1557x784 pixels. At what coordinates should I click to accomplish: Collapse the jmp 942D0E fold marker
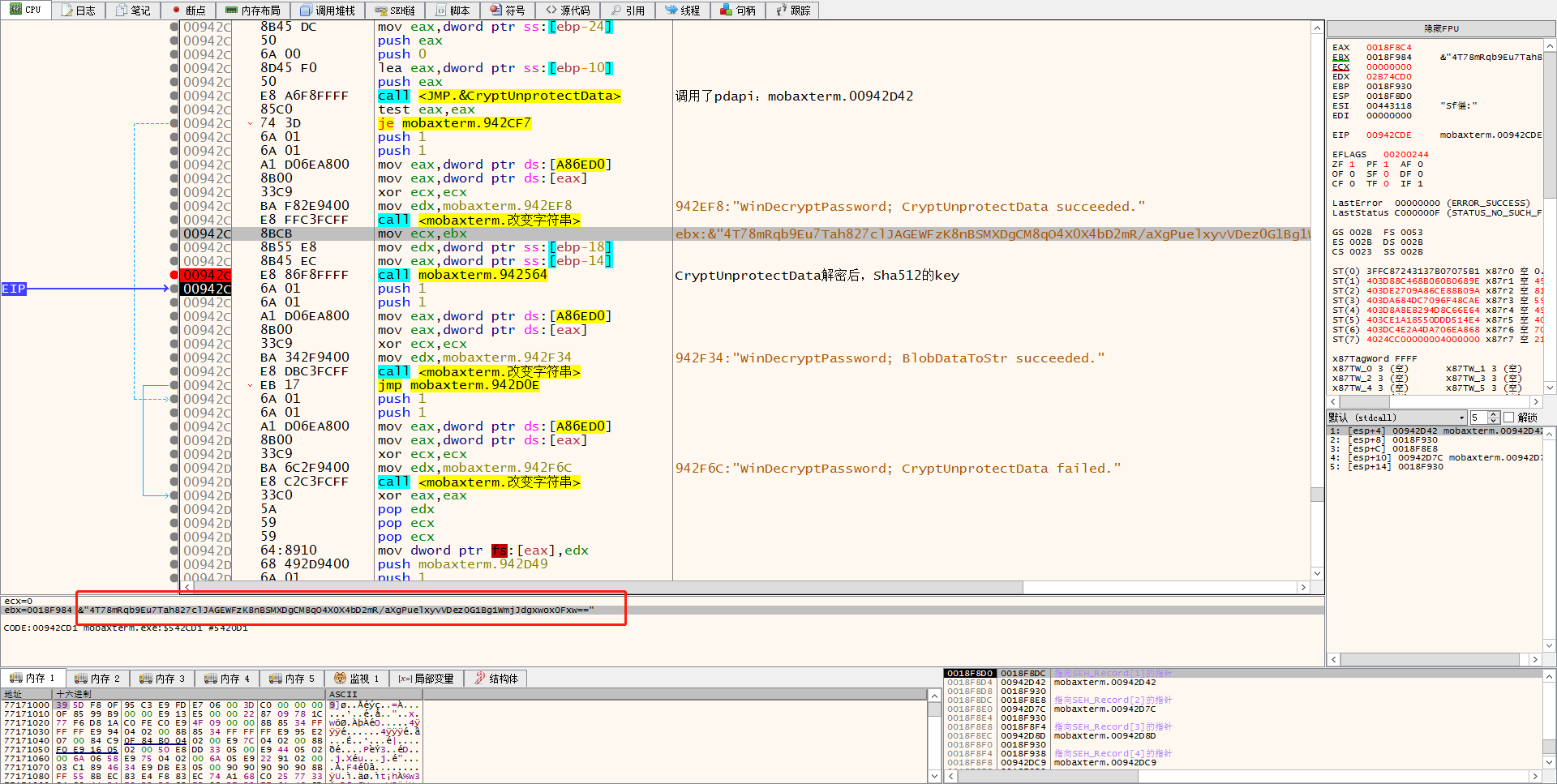click(x=250, y=385)
